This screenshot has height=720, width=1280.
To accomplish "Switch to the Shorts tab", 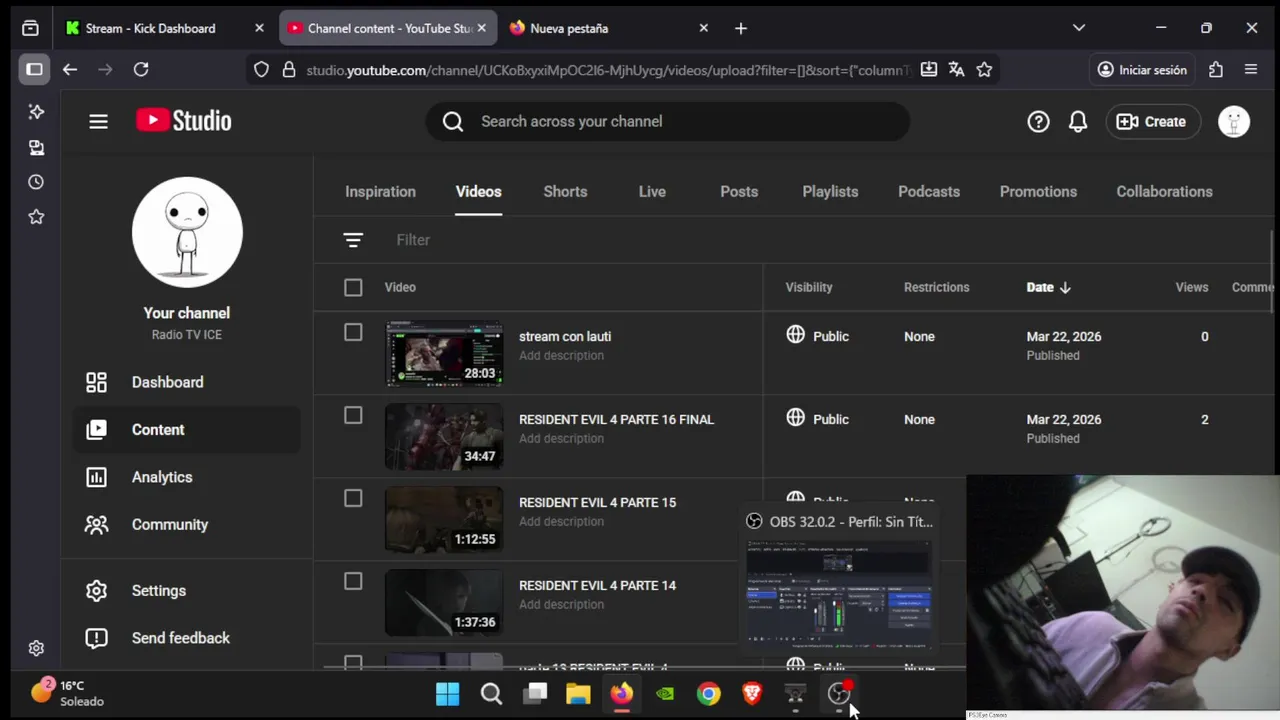I will pos(565,192).
